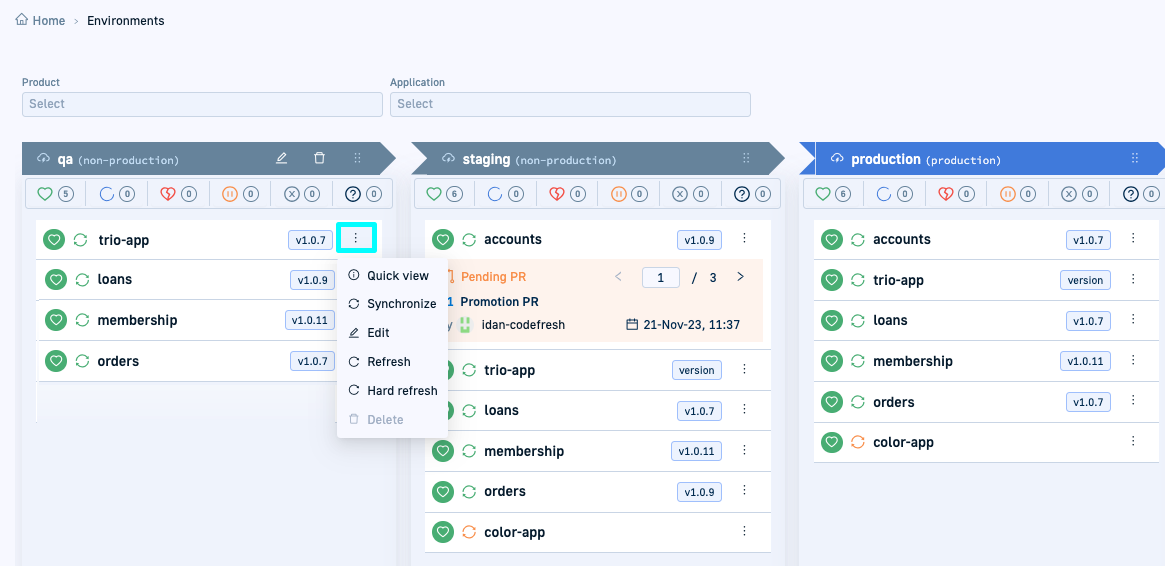Click the pending PR page number field
Image resolution: width=1165 pixels, height=566 pixels.
(661, 277)
